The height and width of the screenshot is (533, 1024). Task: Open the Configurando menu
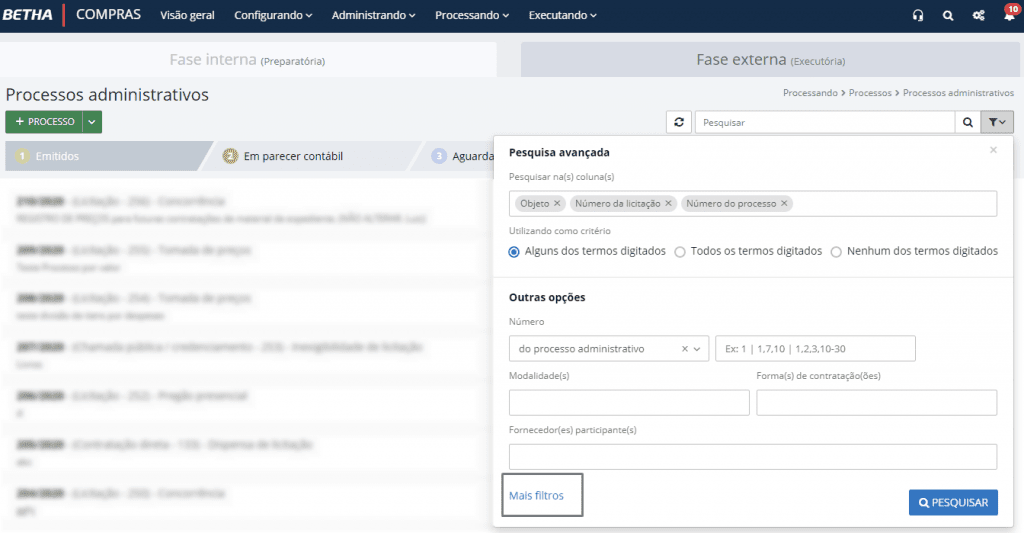click(x=273, y=16)
